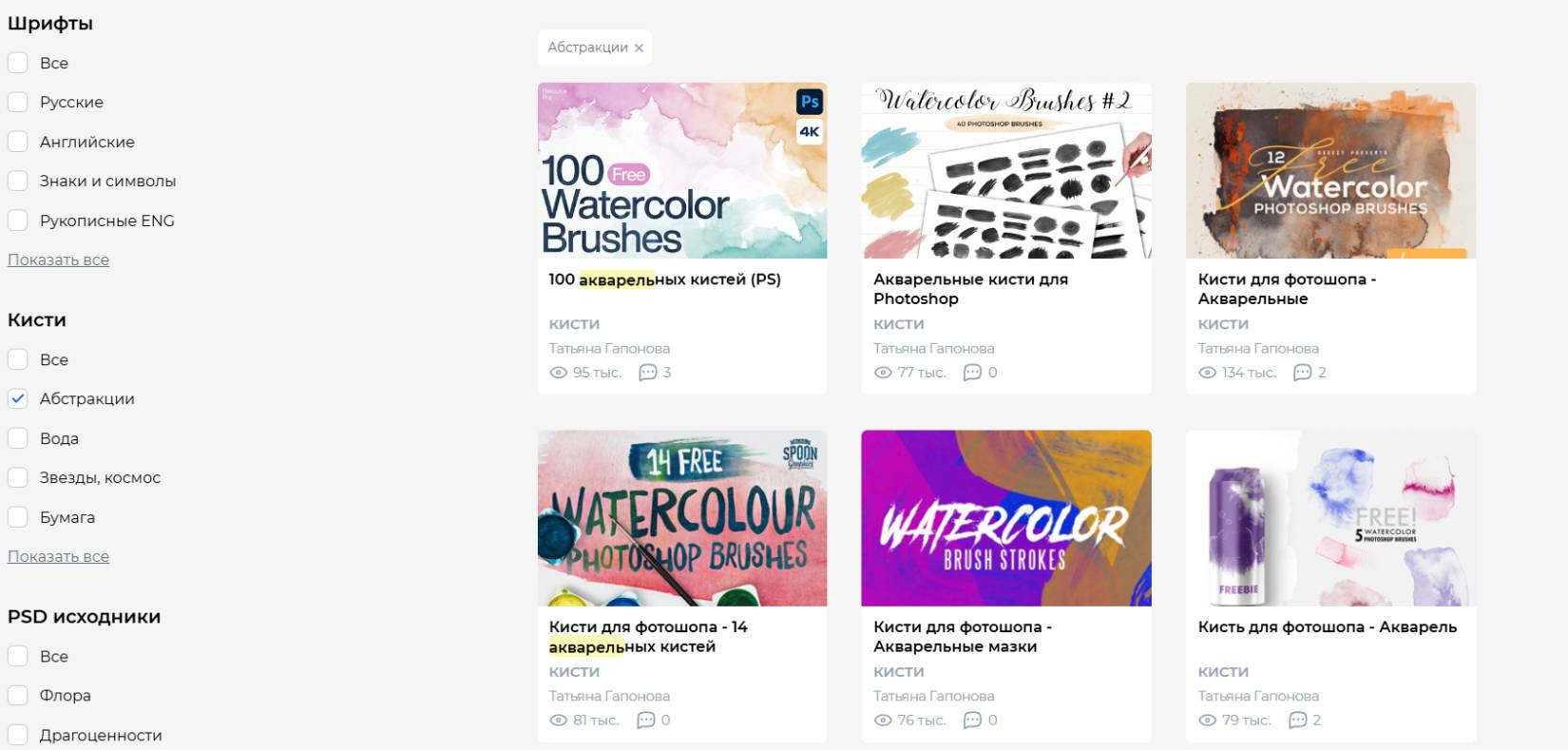The width and height of the screenshot is (1568, 750).
Task: Click the comment icon with 3 comments
Action: pos(648,373)
